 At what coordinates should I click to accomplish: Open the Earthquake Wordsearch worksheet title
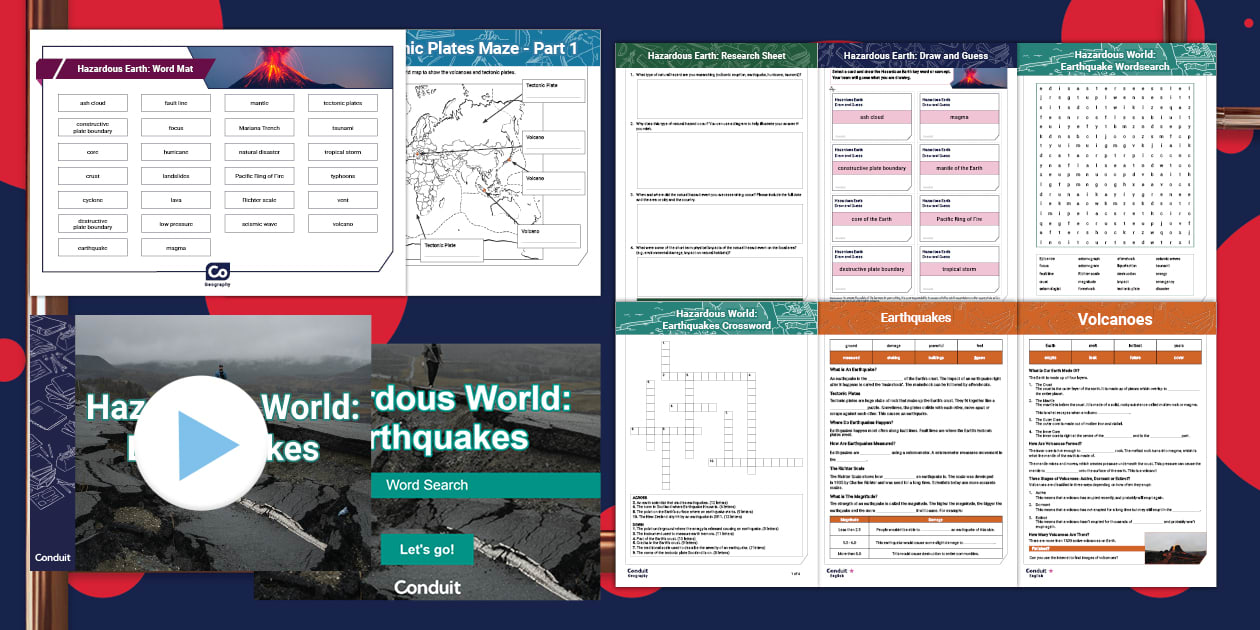click(x=1116, y=58)
